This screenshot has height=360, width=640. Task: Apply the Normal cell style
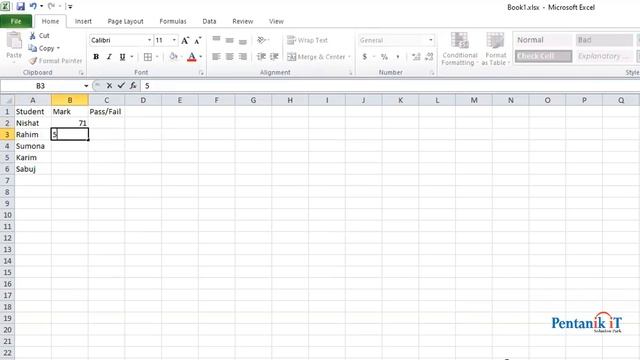[543, 40]
